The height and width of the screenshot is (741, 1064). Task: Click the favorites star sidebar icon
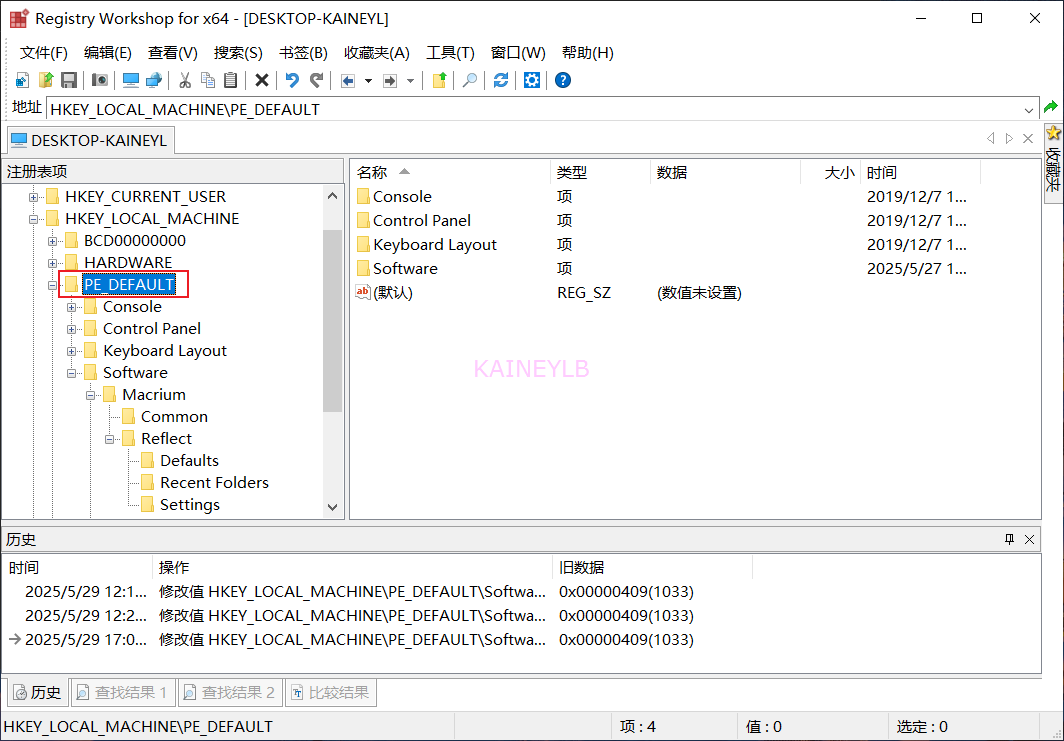click(x=1054, y=133)
